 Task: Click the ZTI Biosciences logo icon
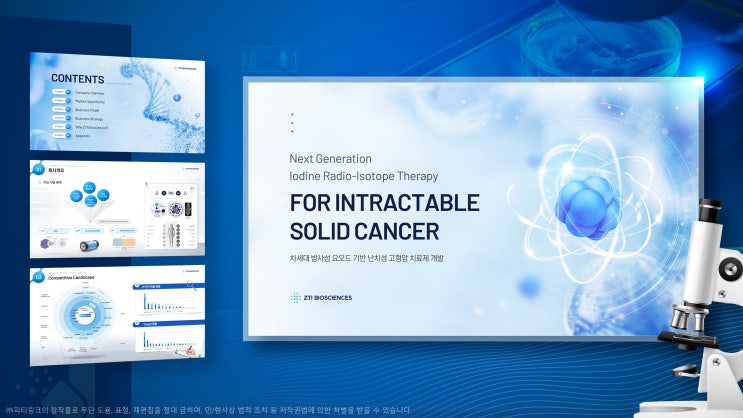click(295, 298)
